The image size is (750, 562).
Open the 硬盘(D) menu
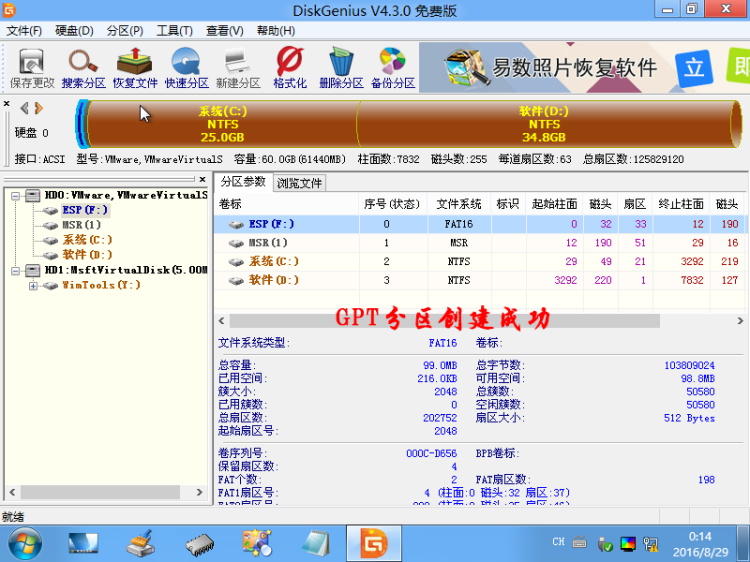(74, 31)
